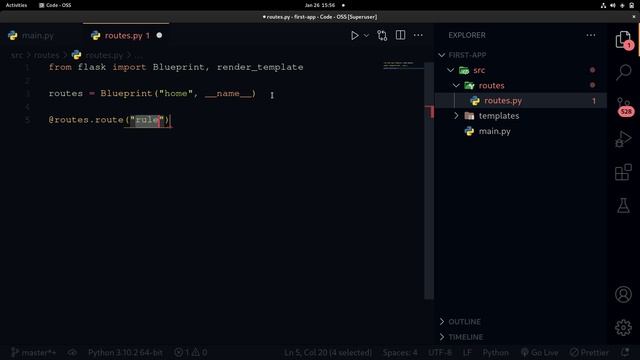Click the master branch in status bar
640x360 pixels.
click(x=34, y=352)
